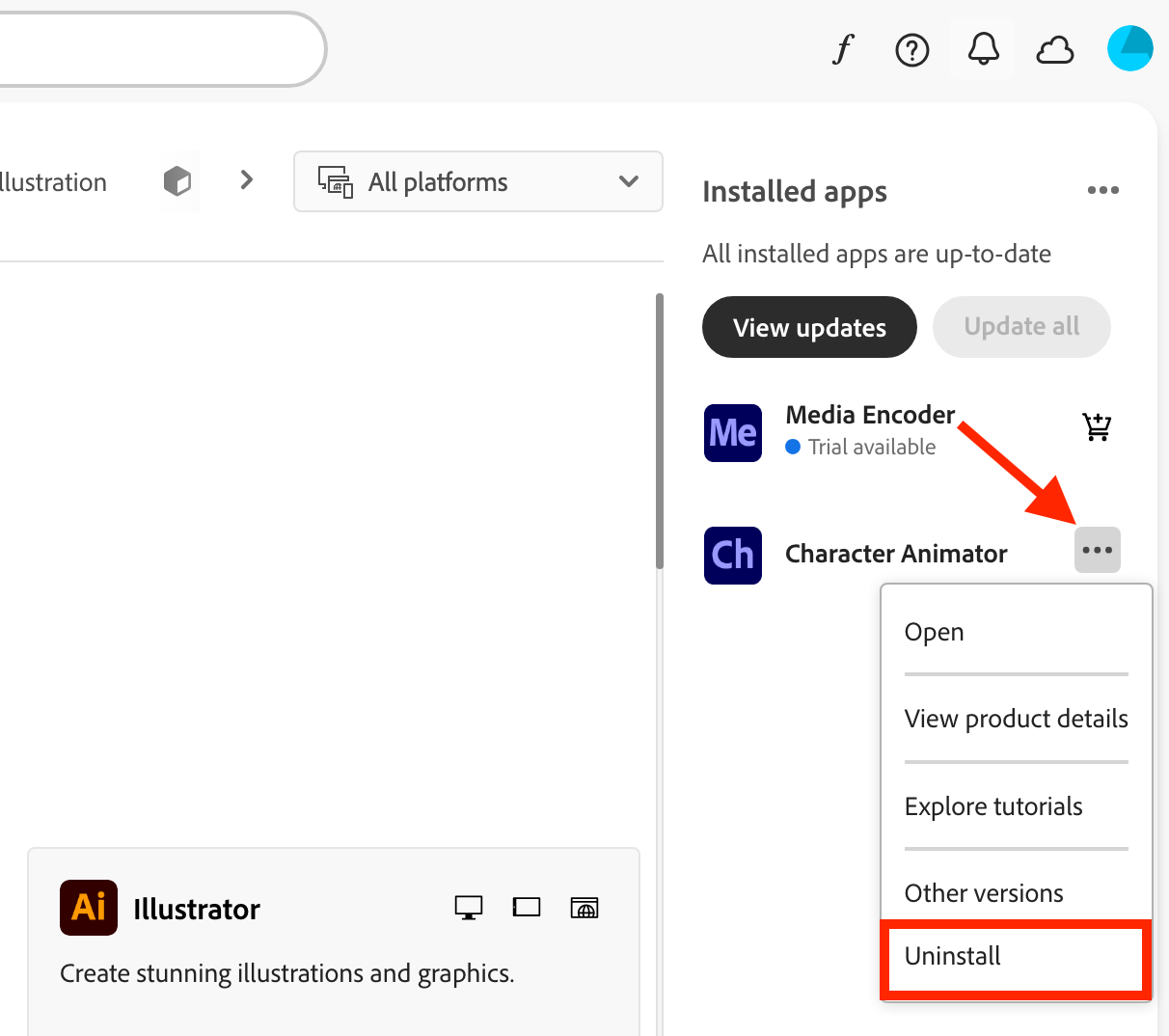
Task: Click the help question mark icon
Action: pos(911,50)
